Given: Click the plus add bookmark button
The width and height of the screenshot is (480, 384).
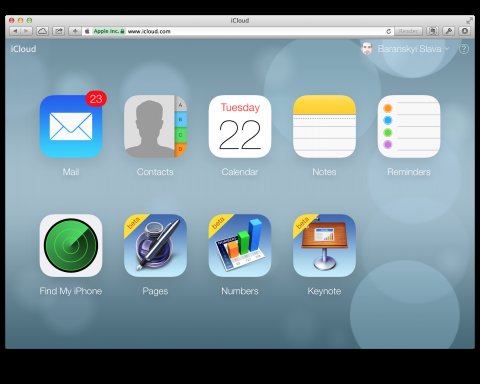Looking at the screenshot, I should point(75,31).
